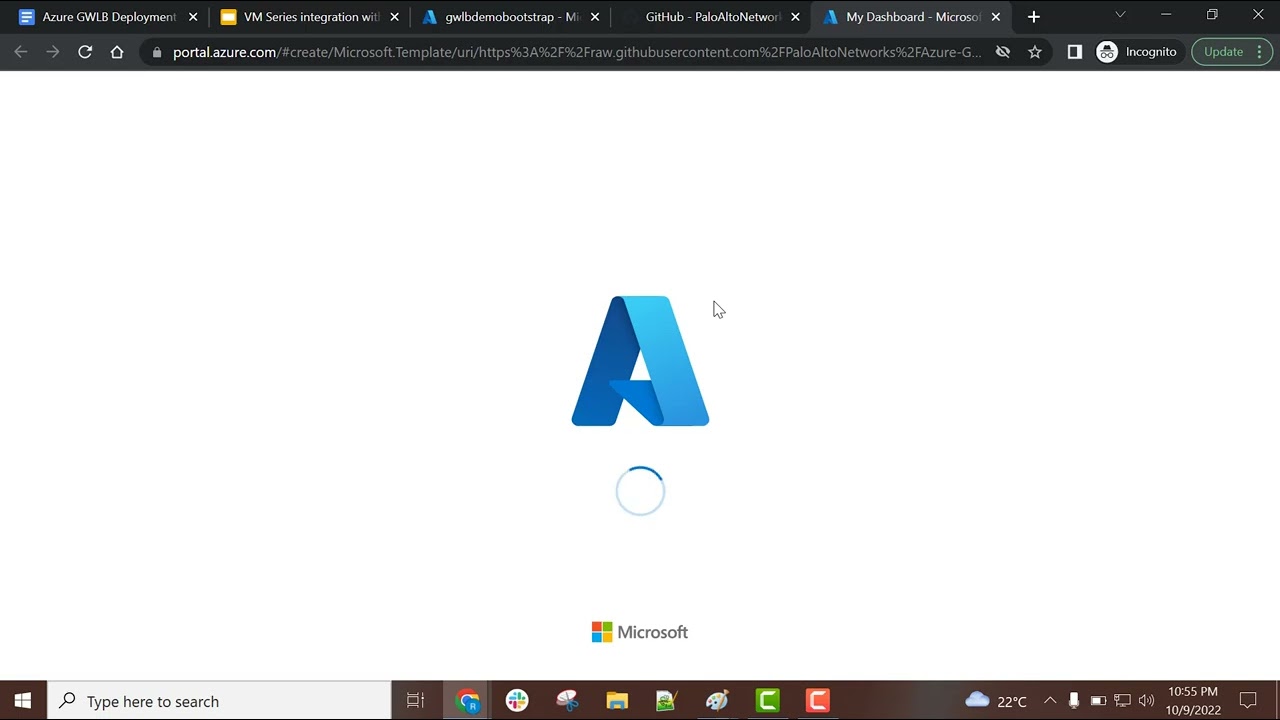Image resolution: width=1280 pixels, height=720 pixels.
Task: Click the Chrome Update button
Action: 1232,52
